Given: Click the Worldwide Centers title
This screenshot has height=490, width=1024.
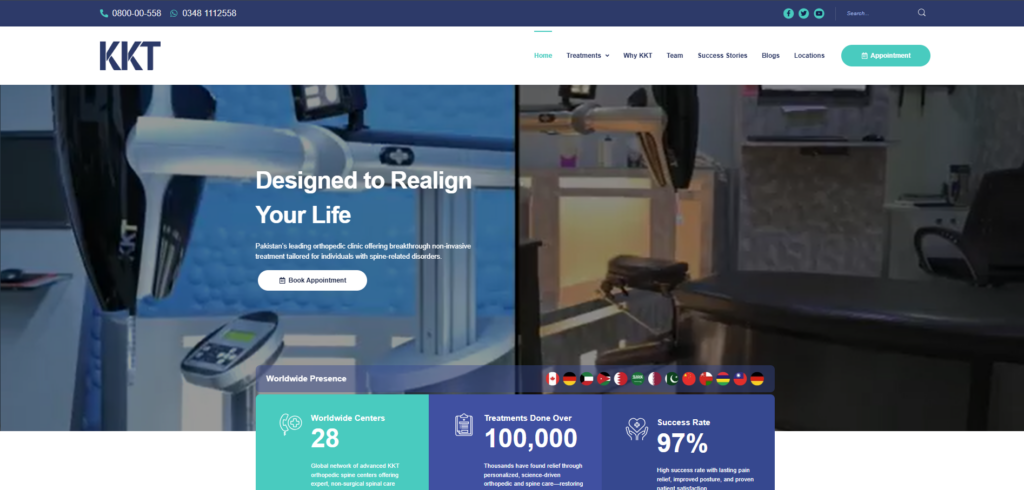Looking at the screenshot, I should pos(347,418).
